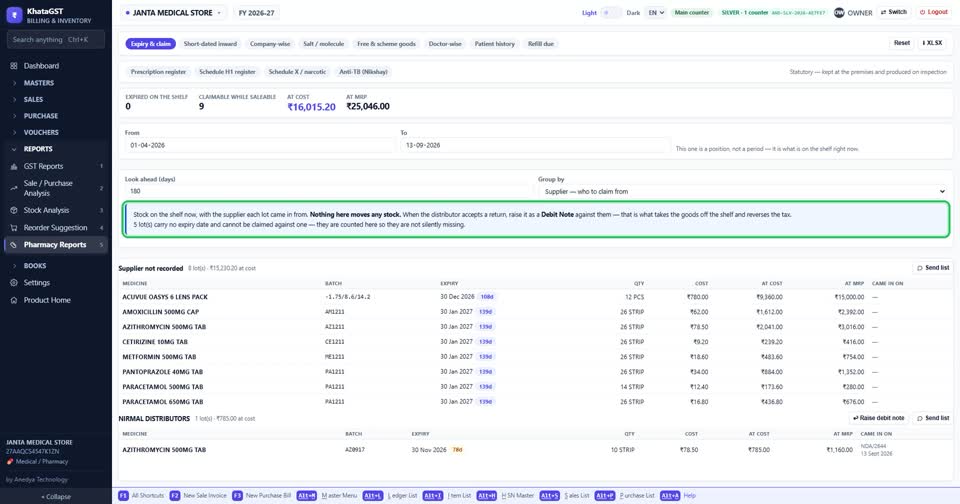Click Alt+I Item List shortcut
Viewport: 960px width, 504px height.
[x=448, y=495]
